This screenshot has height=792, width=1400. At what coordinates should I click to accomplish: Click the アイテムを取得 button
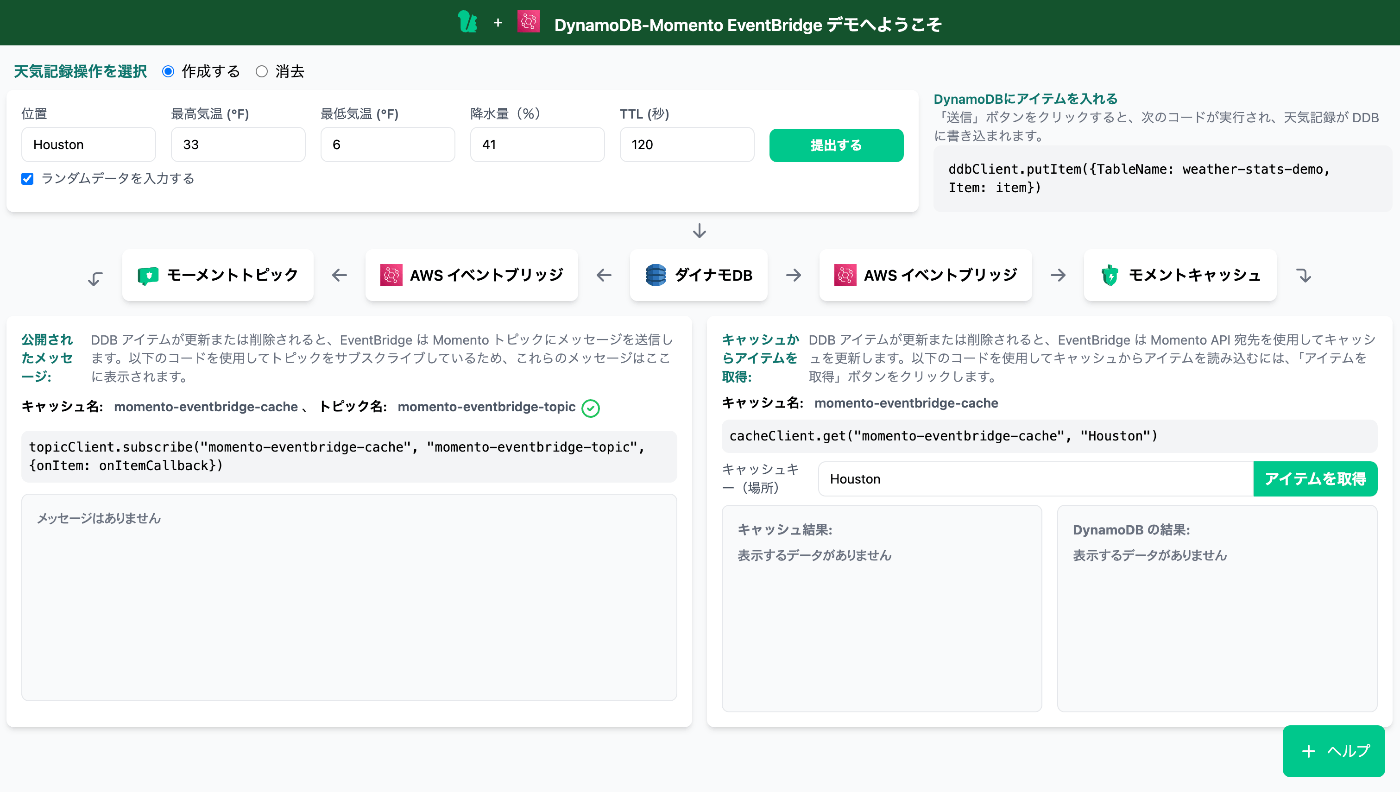(1315, 479)
